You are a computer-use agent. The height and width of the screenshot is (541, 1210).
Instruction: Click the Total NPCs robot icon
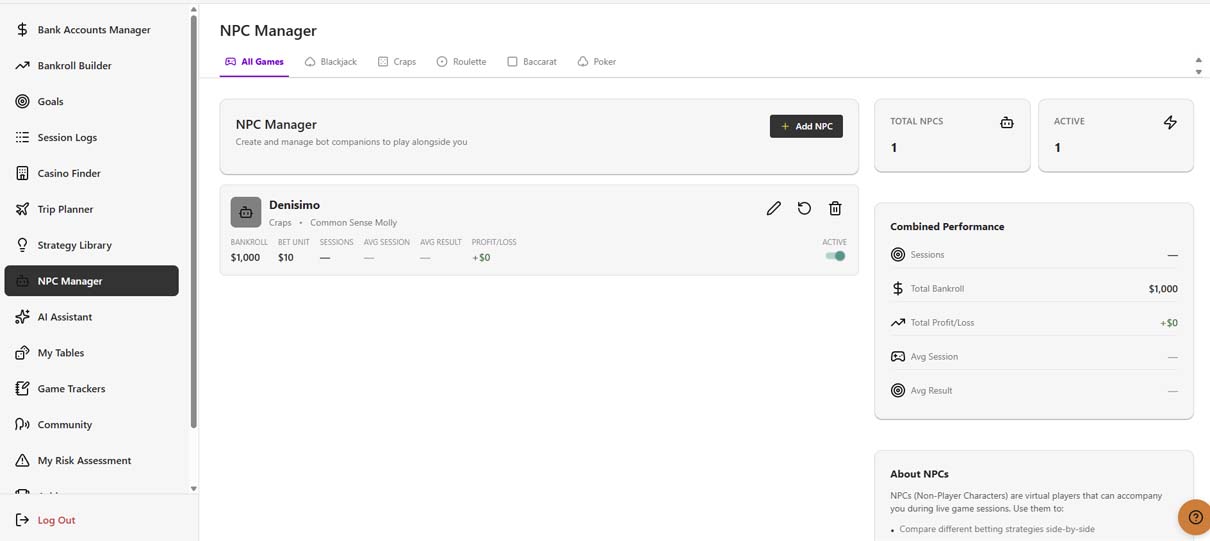coord(1006,122)
